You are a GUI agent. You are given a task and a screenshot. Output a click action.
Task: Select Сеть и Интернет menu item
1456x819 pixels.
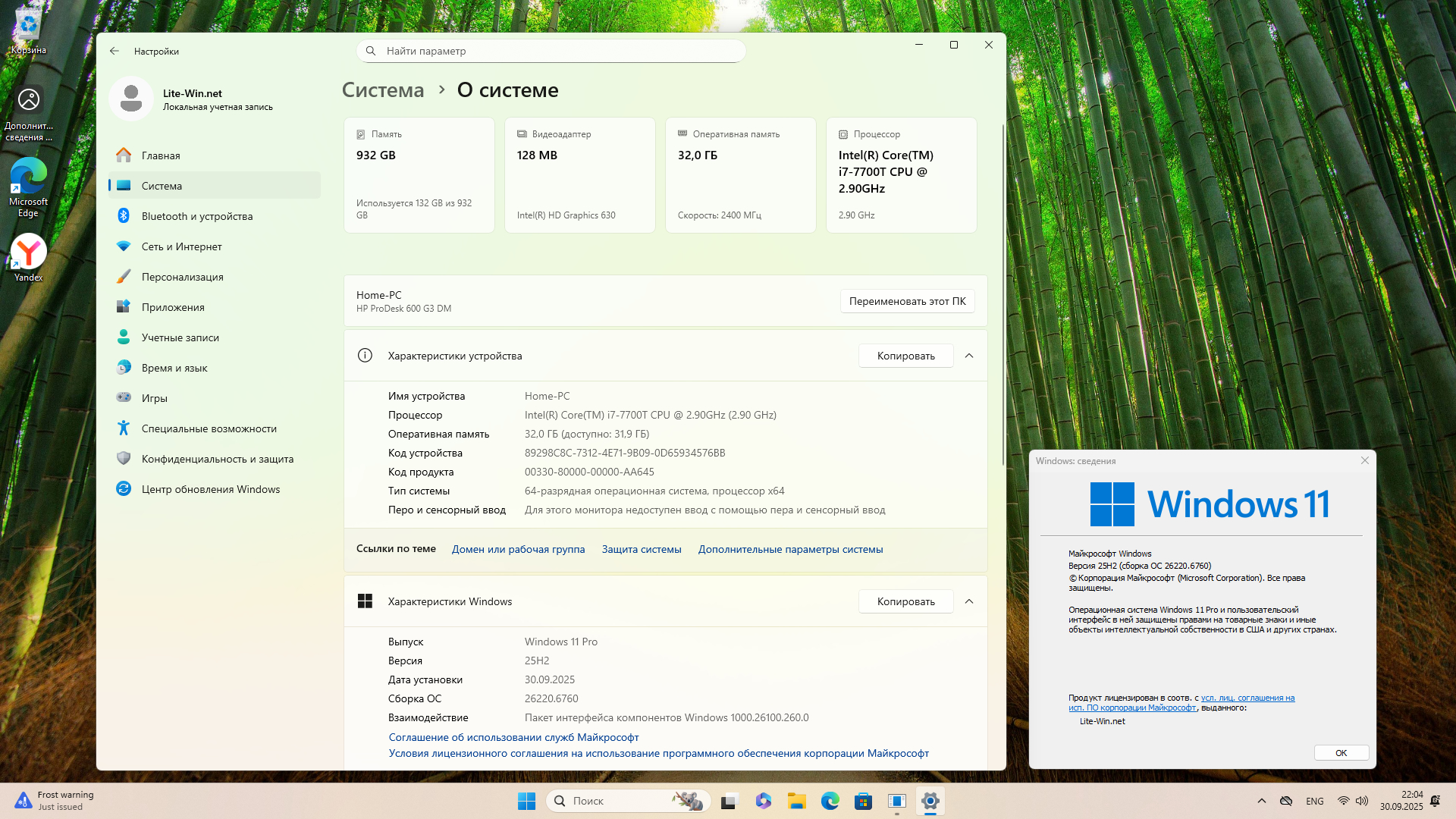click(x=181, y=246)
